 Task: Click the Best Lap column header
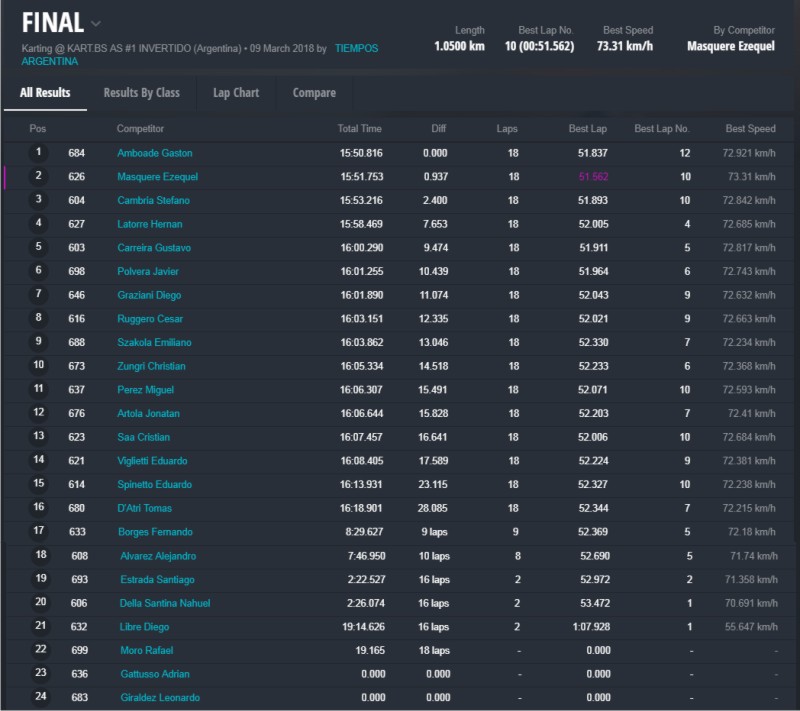pos(586,129)
